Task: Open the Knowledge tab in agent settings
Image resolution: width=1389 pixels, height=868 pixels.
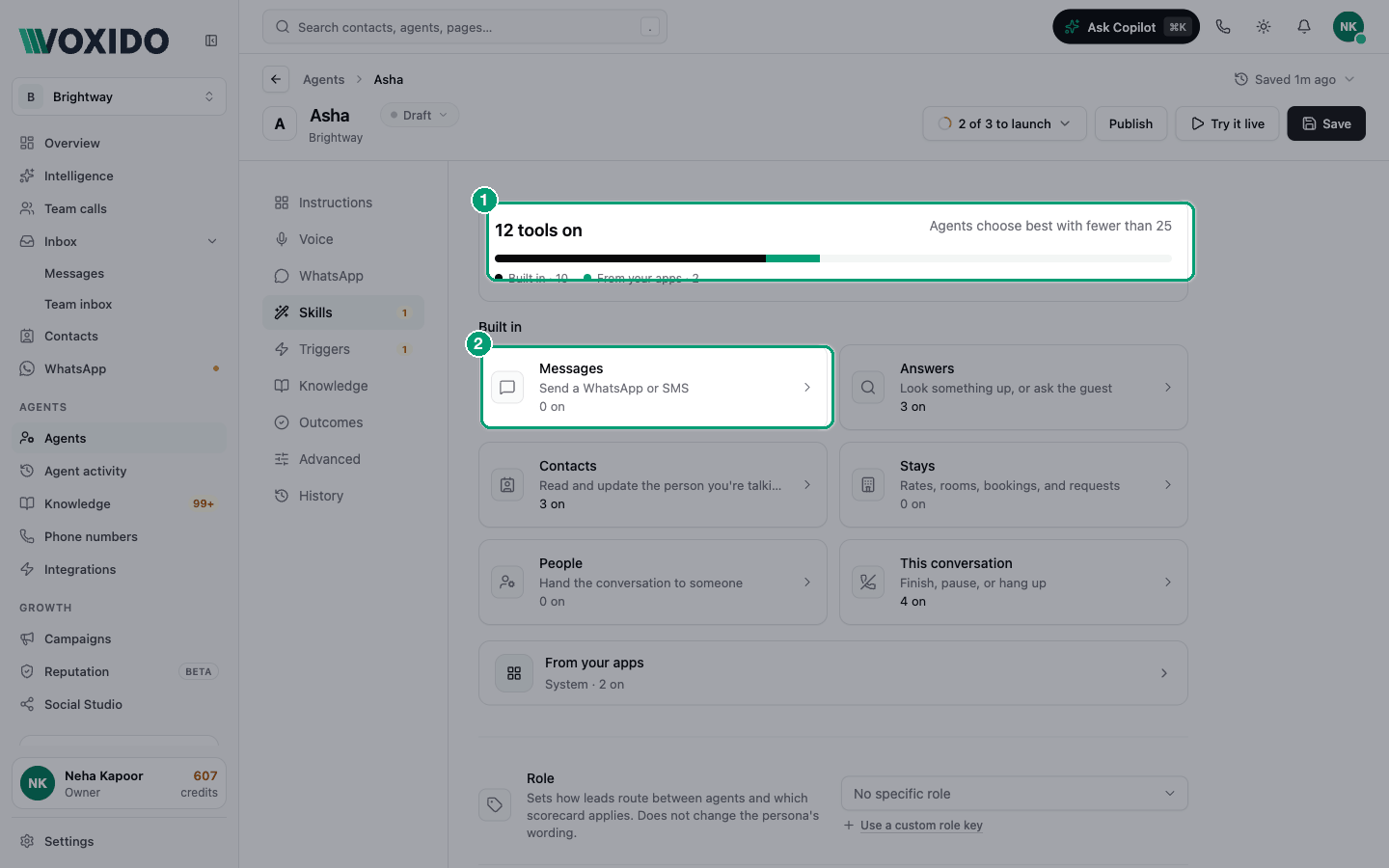Action: [342, 386]
